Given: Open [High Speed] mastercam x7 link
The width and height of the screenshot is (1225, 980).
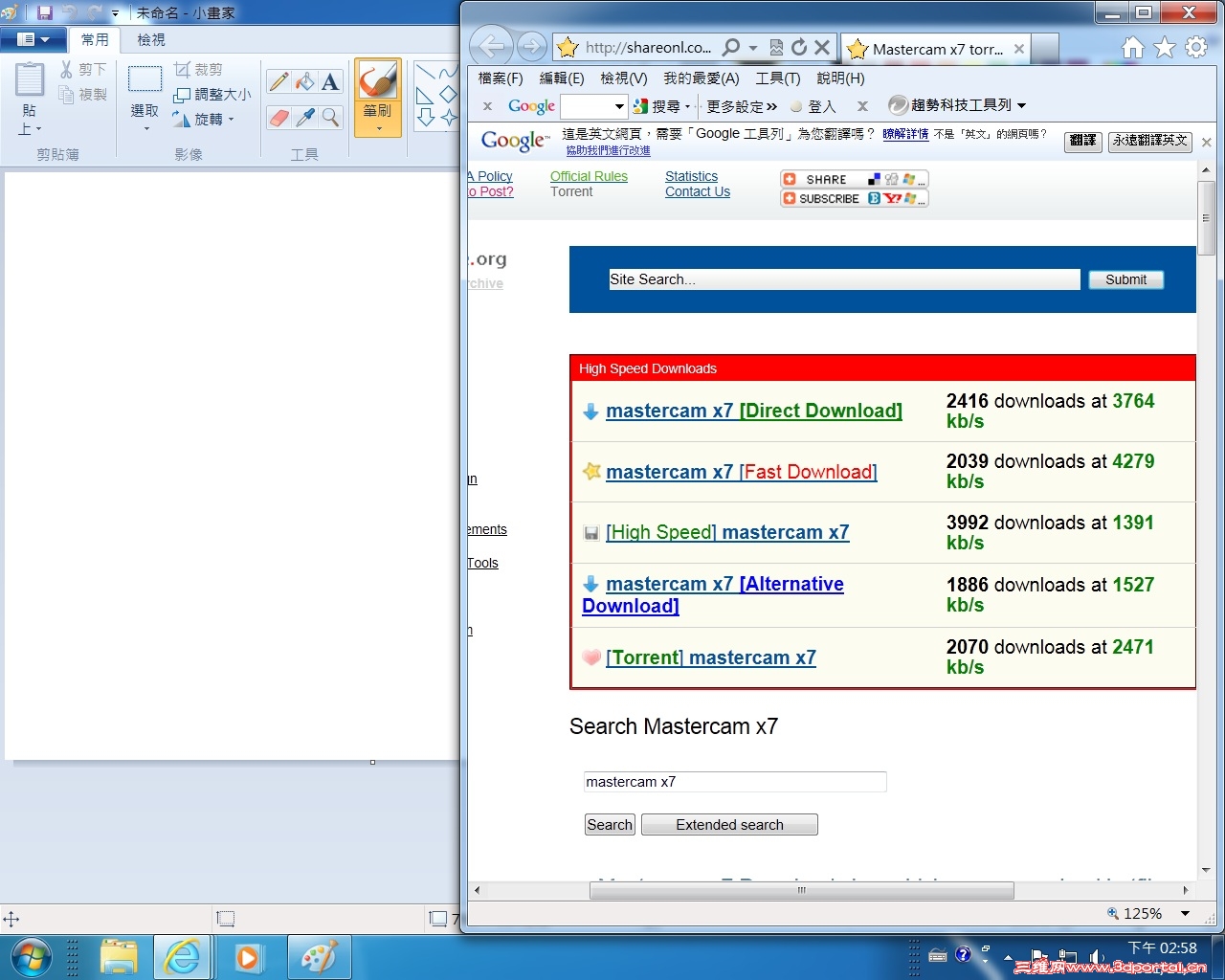Looking at the screenshot, I should pos(727,532).
